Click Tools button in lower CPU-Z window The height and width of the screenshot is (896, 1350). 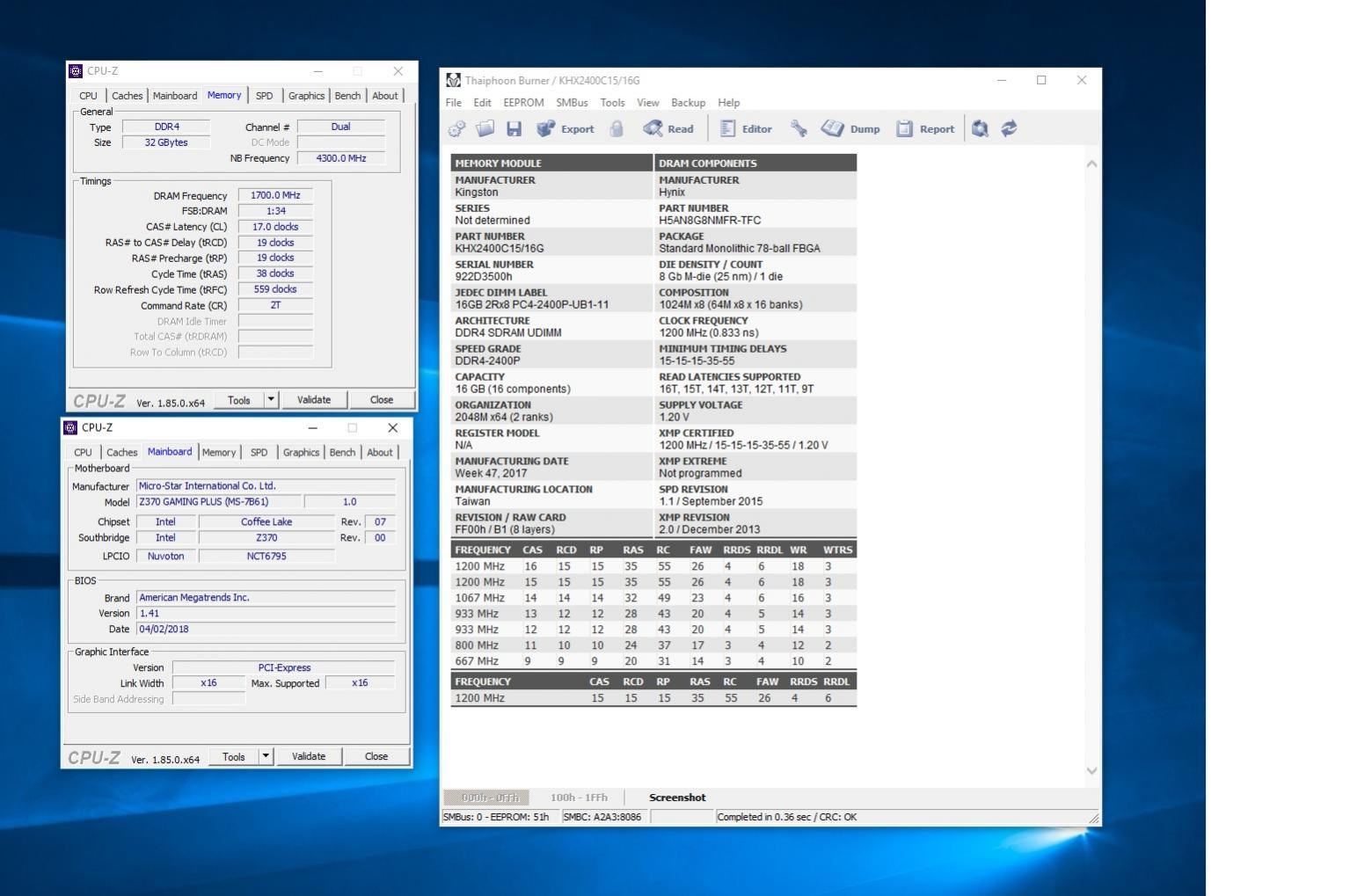click(x=234, y=757)
